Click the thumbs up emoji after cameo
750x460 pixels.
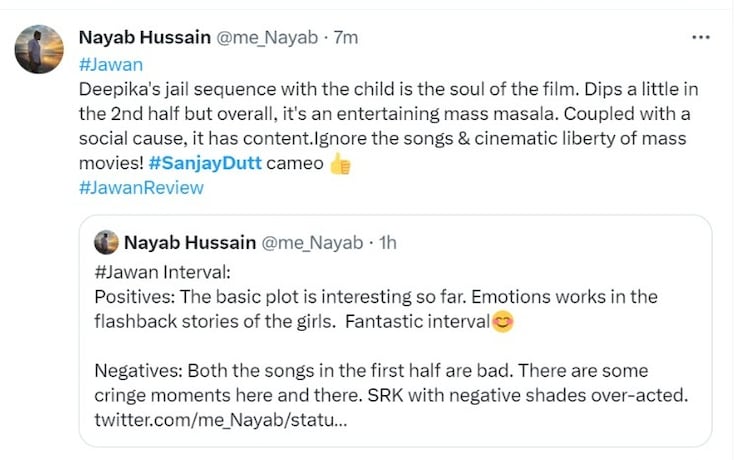pyautogui.click(x=340, y=164)
